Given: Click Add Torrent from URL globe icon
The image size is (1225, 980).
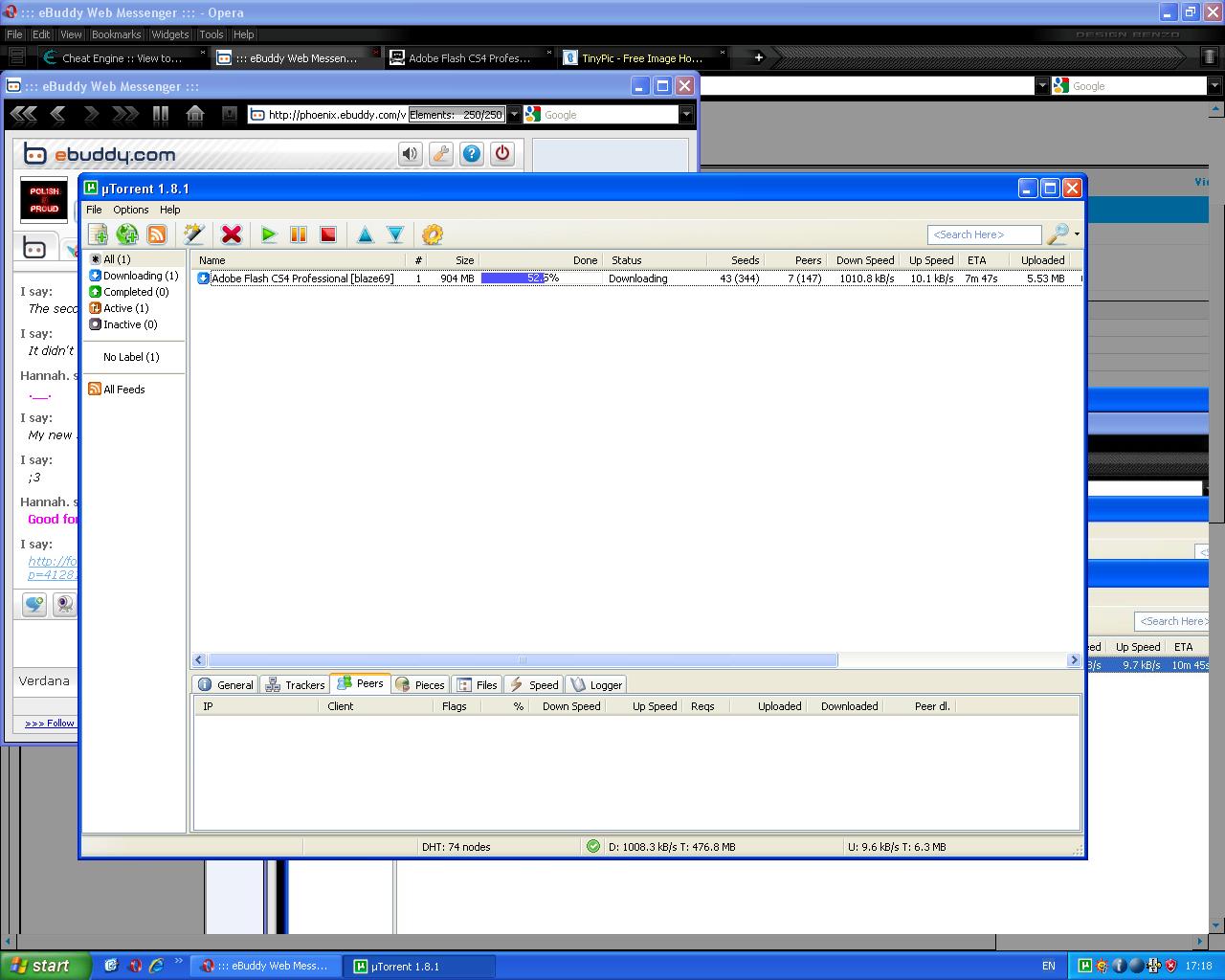Looking at the screenshot, I should tap(127, 234).
